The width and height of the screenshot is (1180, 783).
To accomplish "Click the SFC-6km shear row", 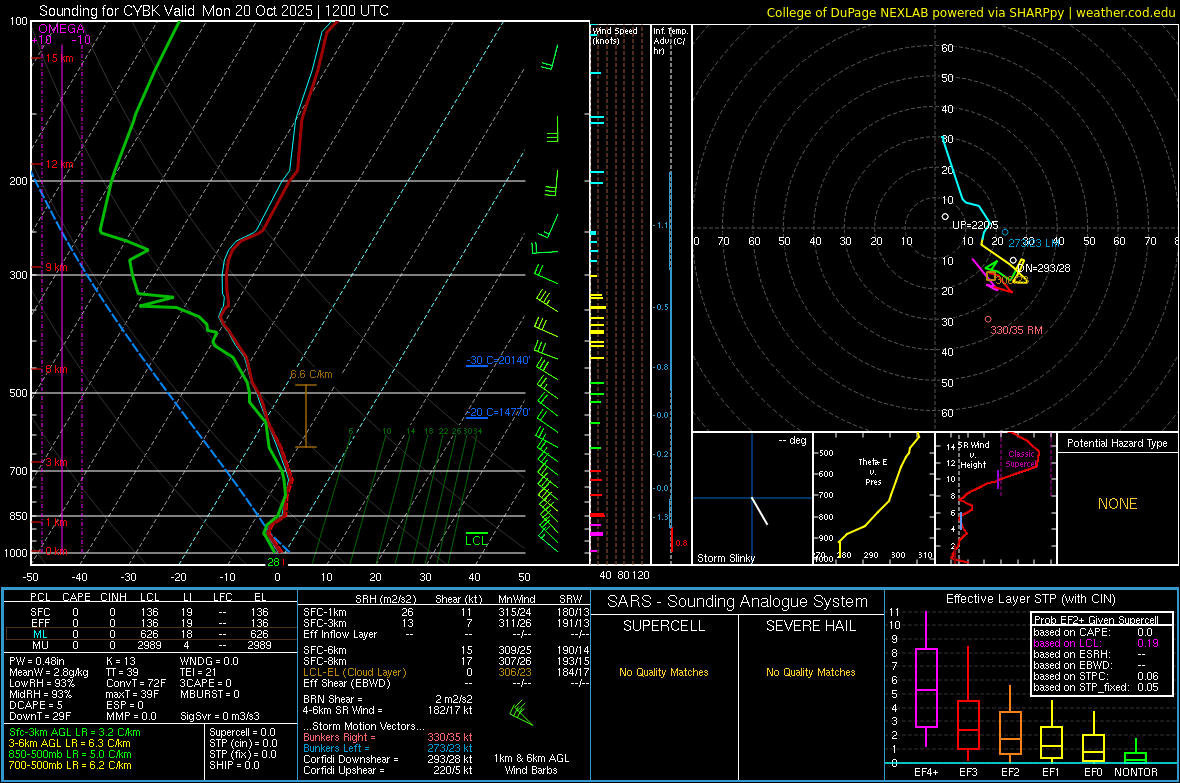I will point(446,650).
